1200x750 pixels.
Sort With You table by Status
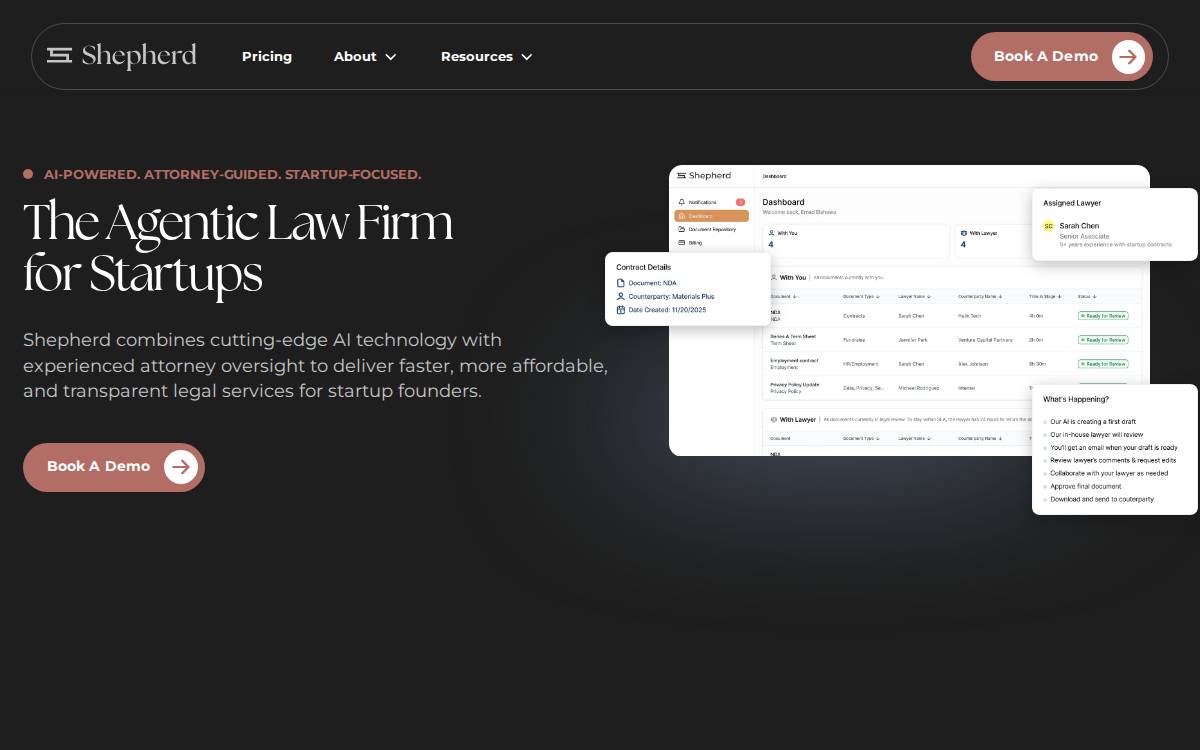click(x=1087, y=297)
